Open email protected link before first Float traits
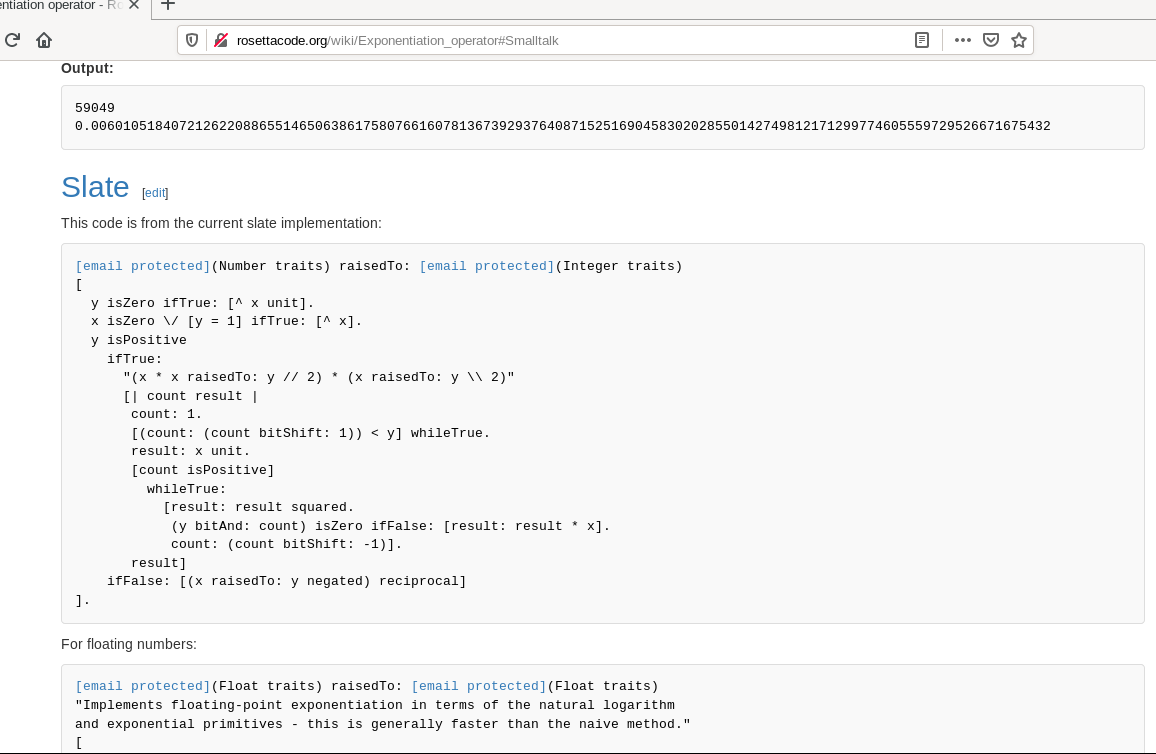This screenshot has width=1156, height=754. tap(142, 686)
